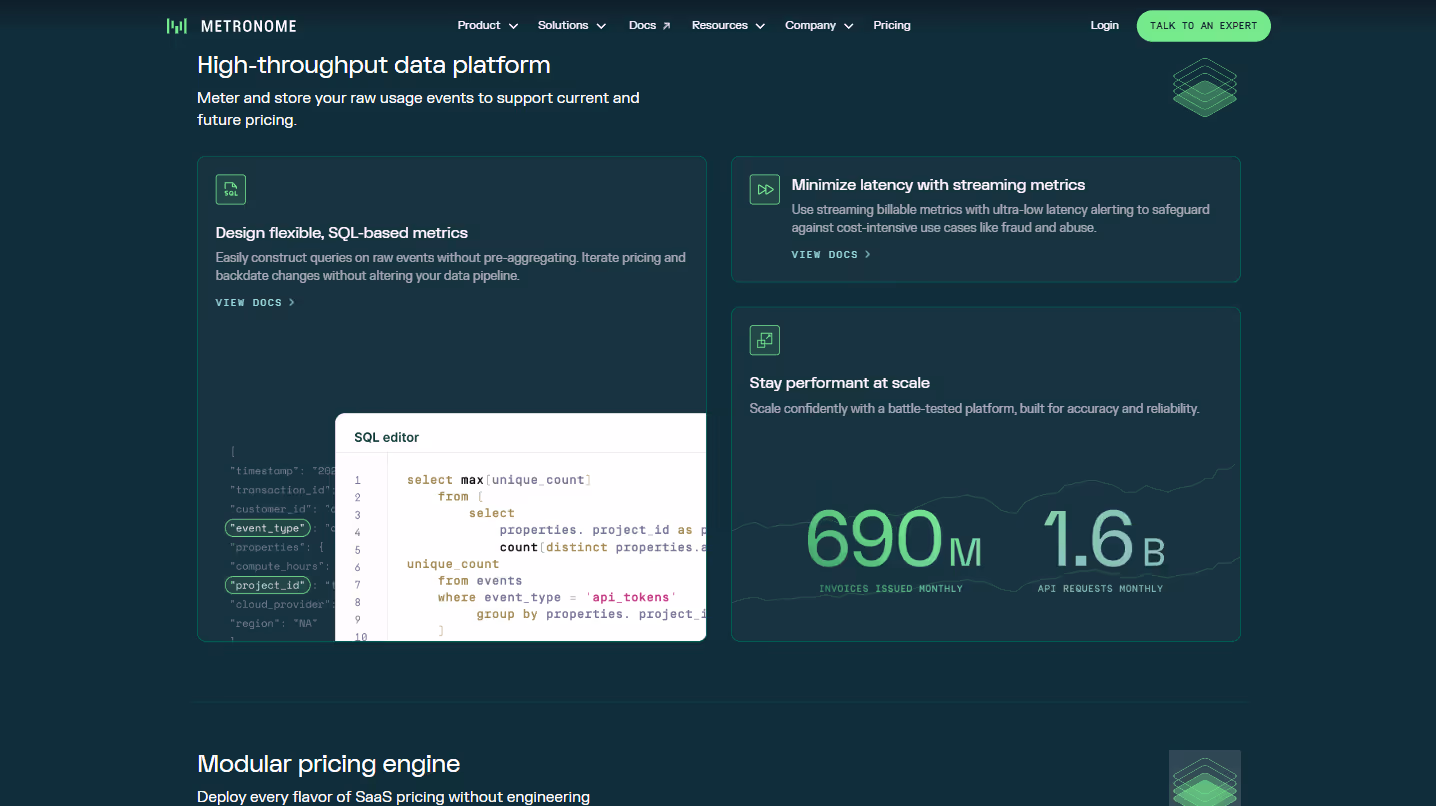1436x806 pixels.
Task: Click the "region": "NA" JSON line
Action: click(274, 623)
